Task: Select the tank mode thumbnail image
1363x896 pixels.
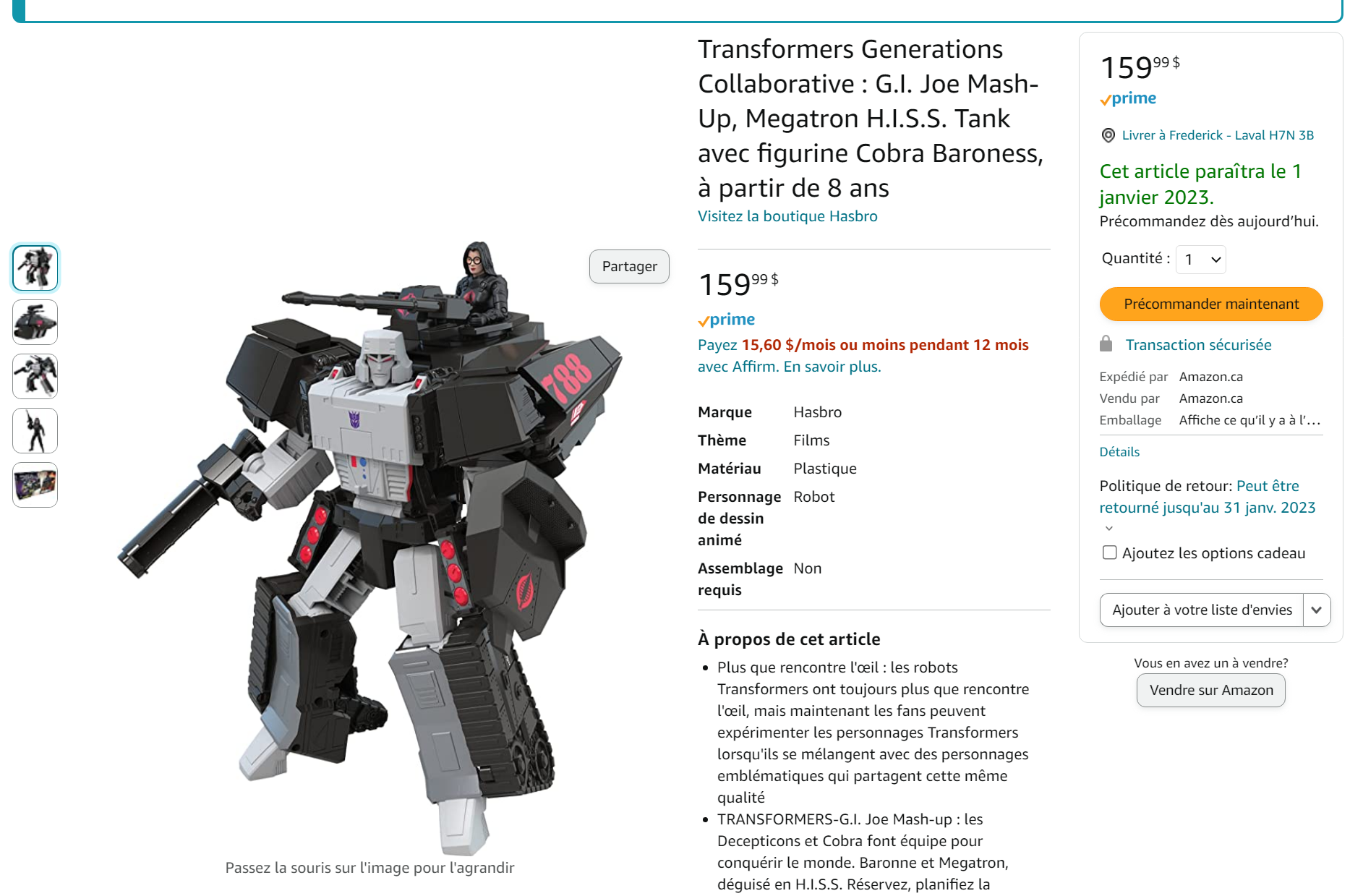Action: click(35, 323)
